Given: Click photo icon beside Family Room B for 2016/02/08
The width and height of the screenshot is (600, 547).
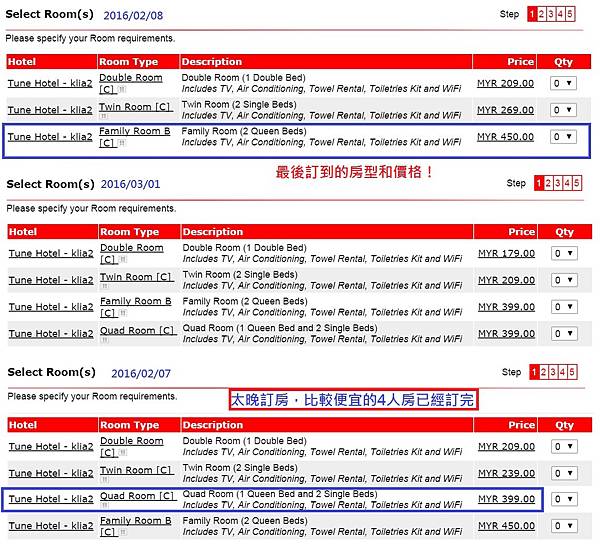Looking at the screenshot, I should (121, 143).
